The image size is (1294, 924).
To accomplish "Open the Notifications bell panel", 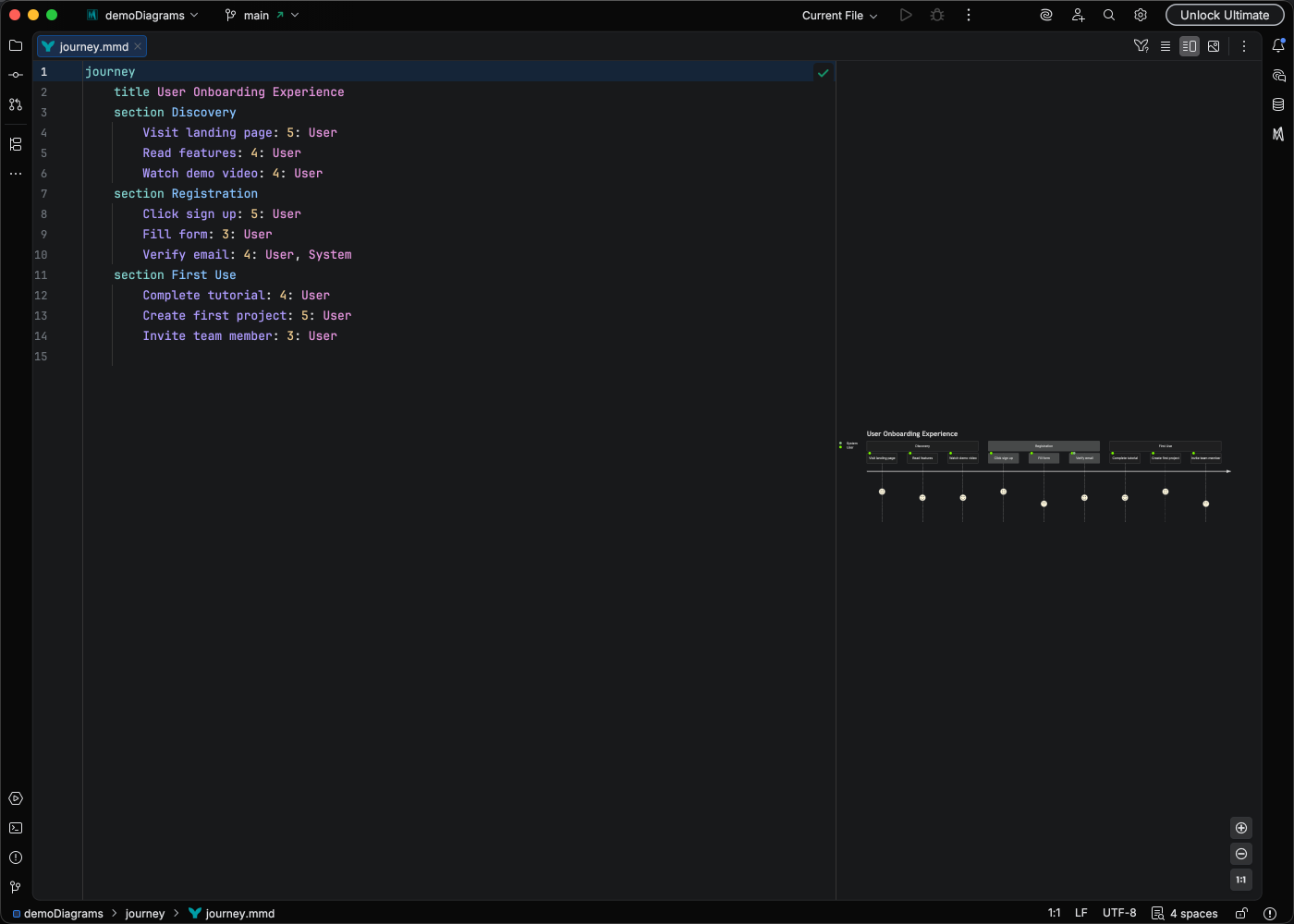I will (1278, 45).
